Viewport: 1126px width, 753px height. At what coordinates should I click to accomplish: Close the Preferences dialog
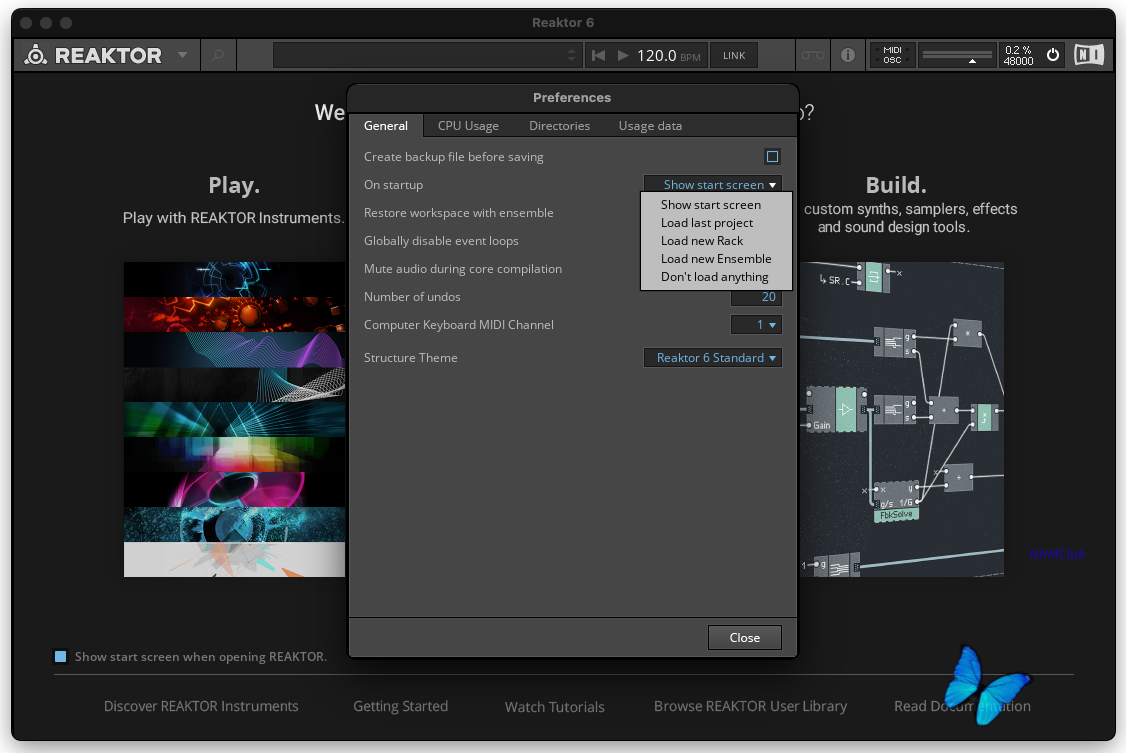click(745, 637)
